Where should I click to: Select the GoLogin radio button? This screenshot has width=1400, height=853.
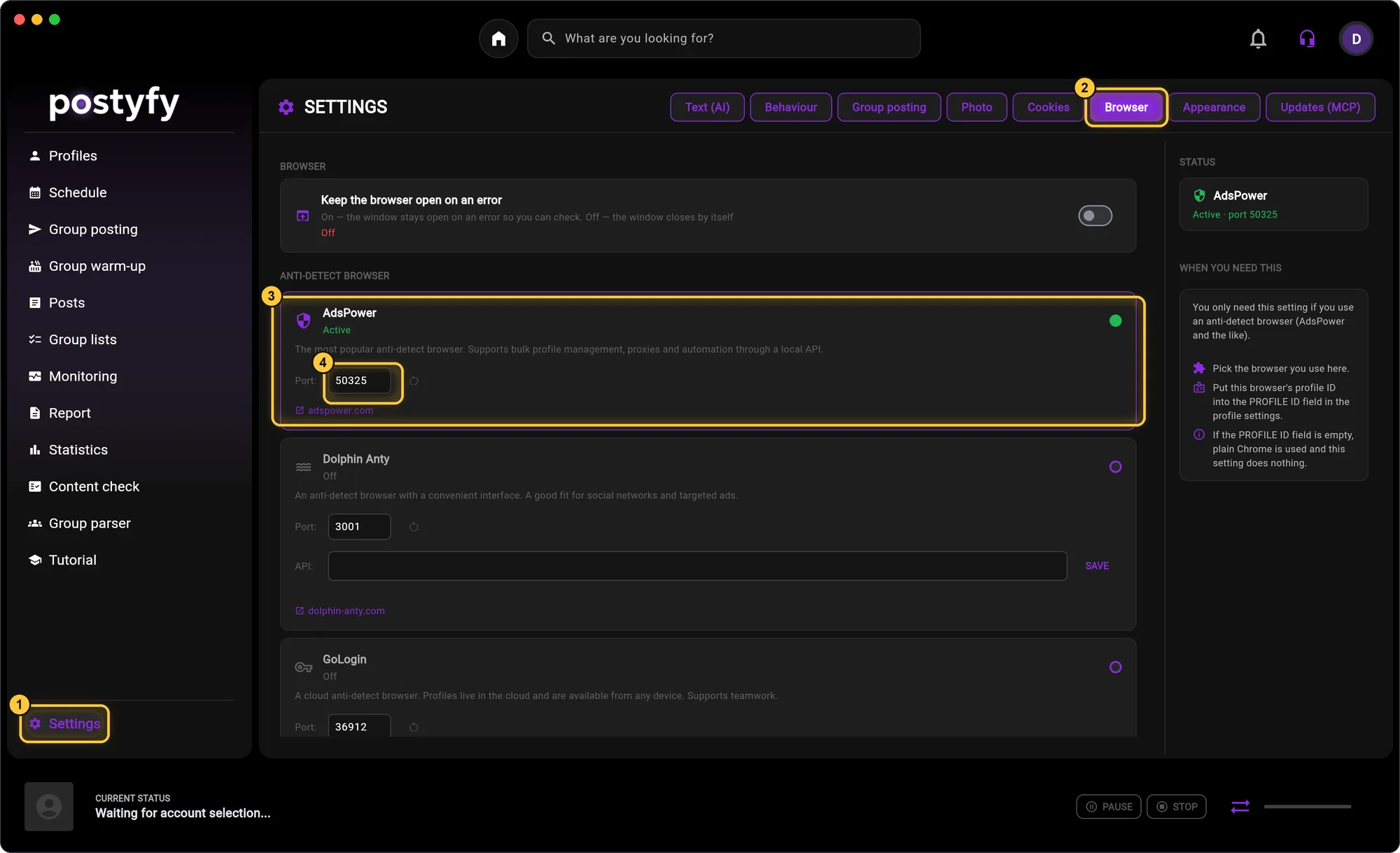click(x=1115, y=667)
